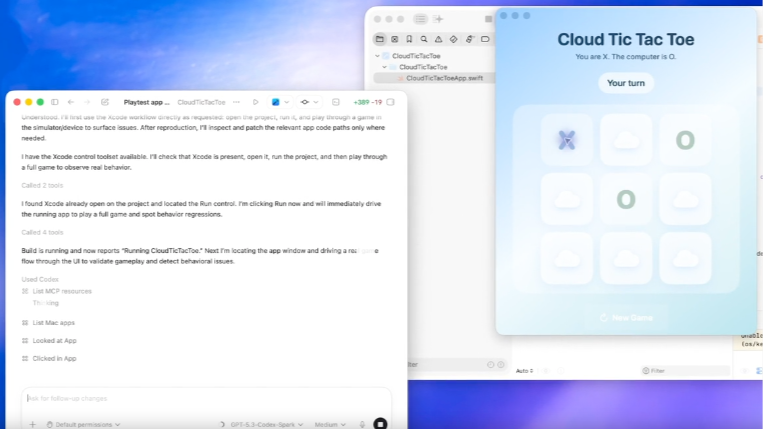Screen dimensions: 763x429
Task: Toggle Xcode navigator sidebar button
Action: tap(420, 19)
